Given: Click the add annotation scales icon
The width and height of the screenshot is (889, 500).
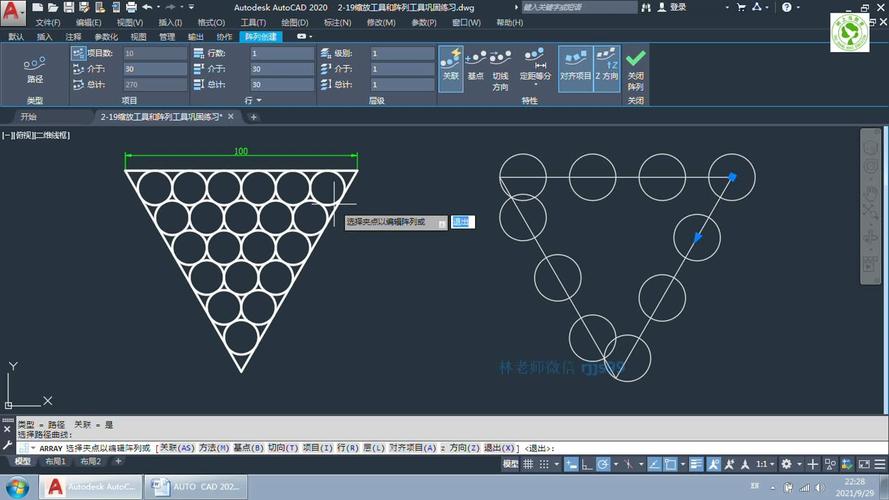Looking at the screenshot, I should [x=729, y=464].
